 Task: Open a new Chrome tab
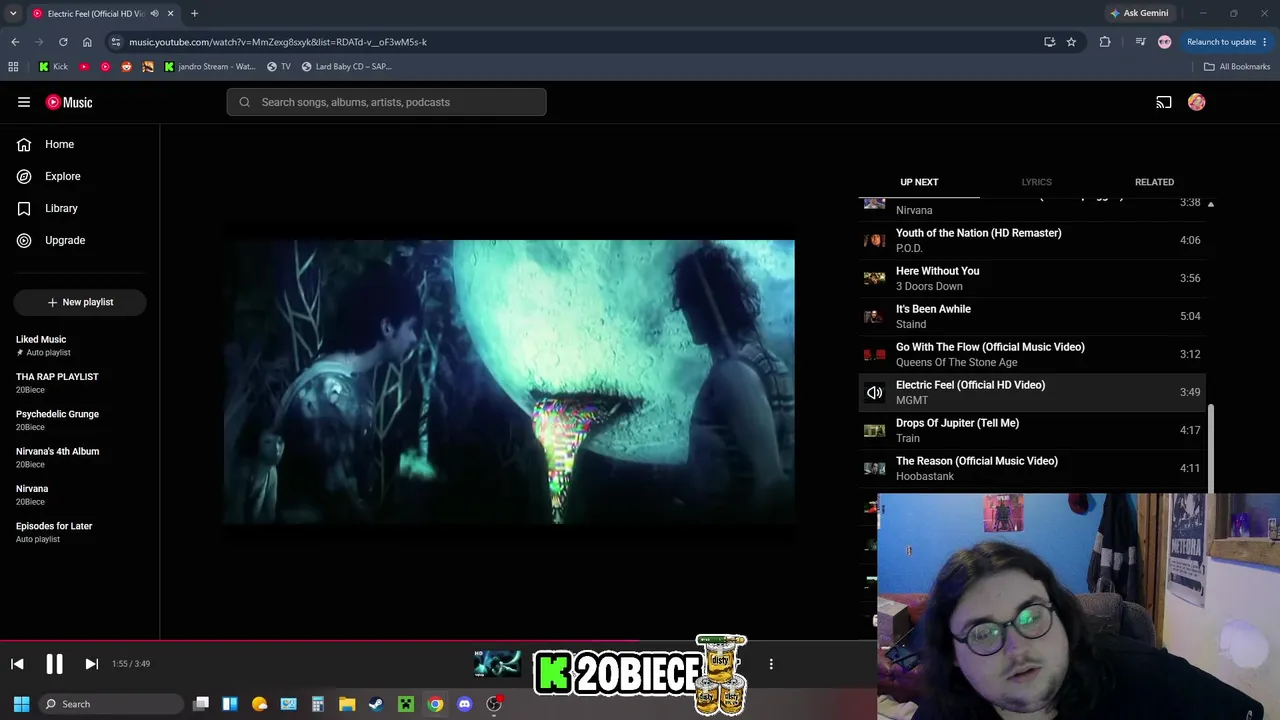194,14
